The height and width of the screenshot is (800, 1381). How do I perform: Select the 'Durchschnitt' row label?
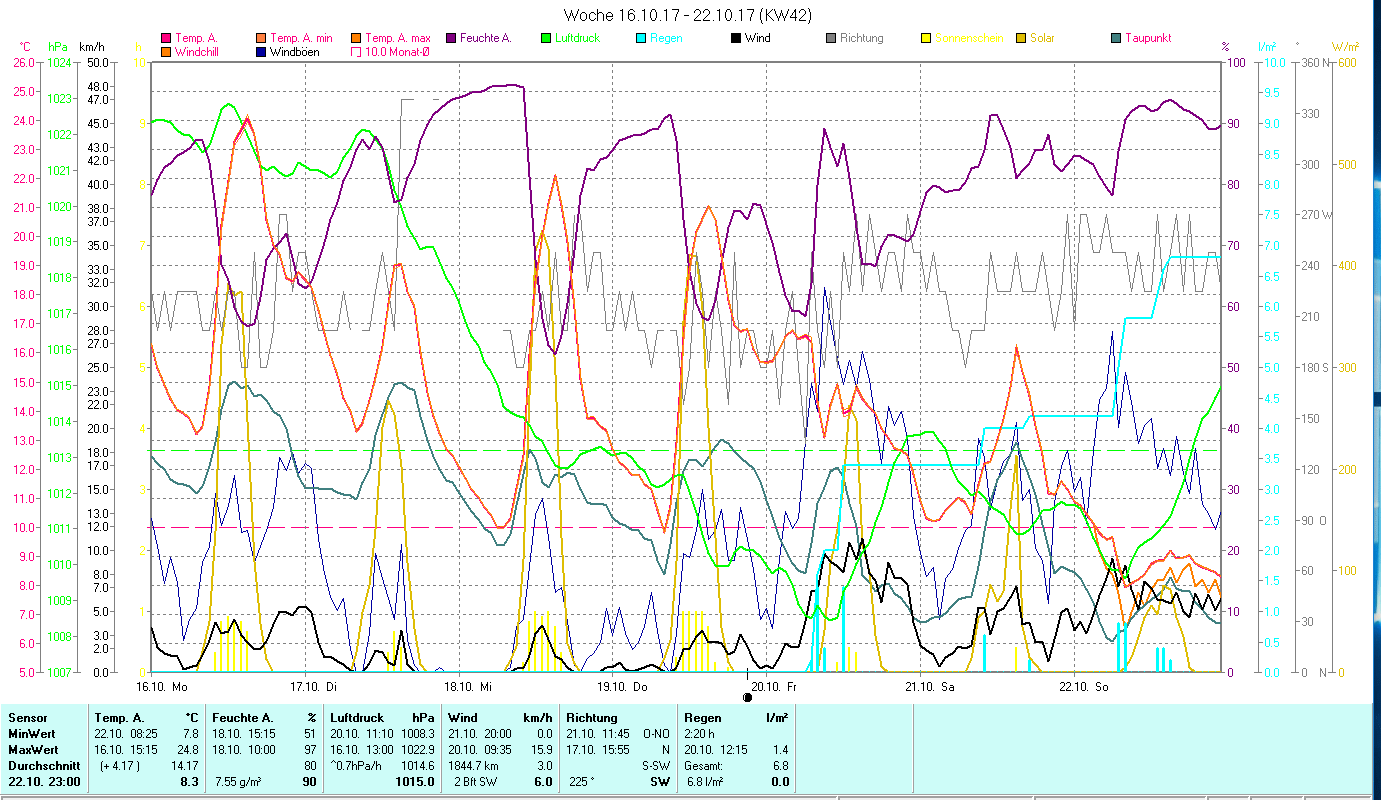coord(43,766)
